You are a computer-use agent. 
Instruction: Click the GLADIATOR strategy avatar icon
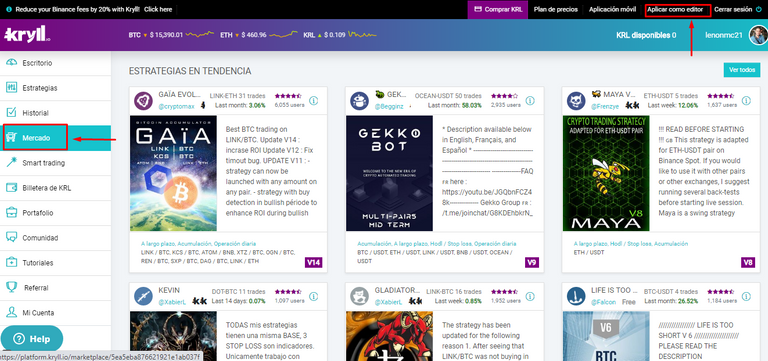[360, 296]
